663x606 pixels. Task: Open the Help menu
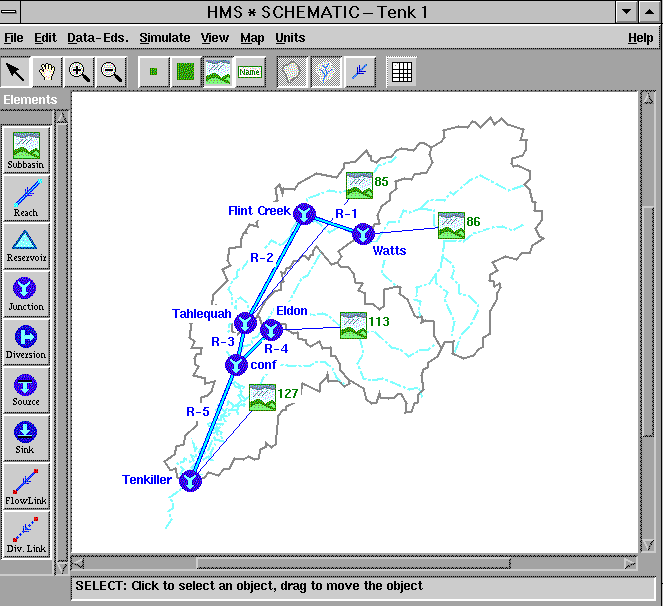click(640, 38)
